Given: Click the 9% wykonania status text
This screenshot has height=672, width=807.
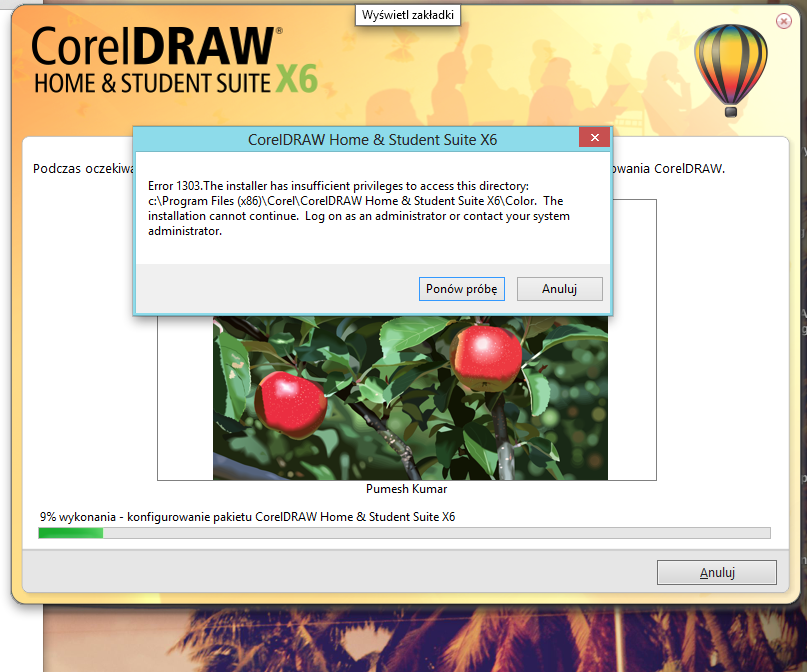Looking at the screenshot, I should (247, 517).
